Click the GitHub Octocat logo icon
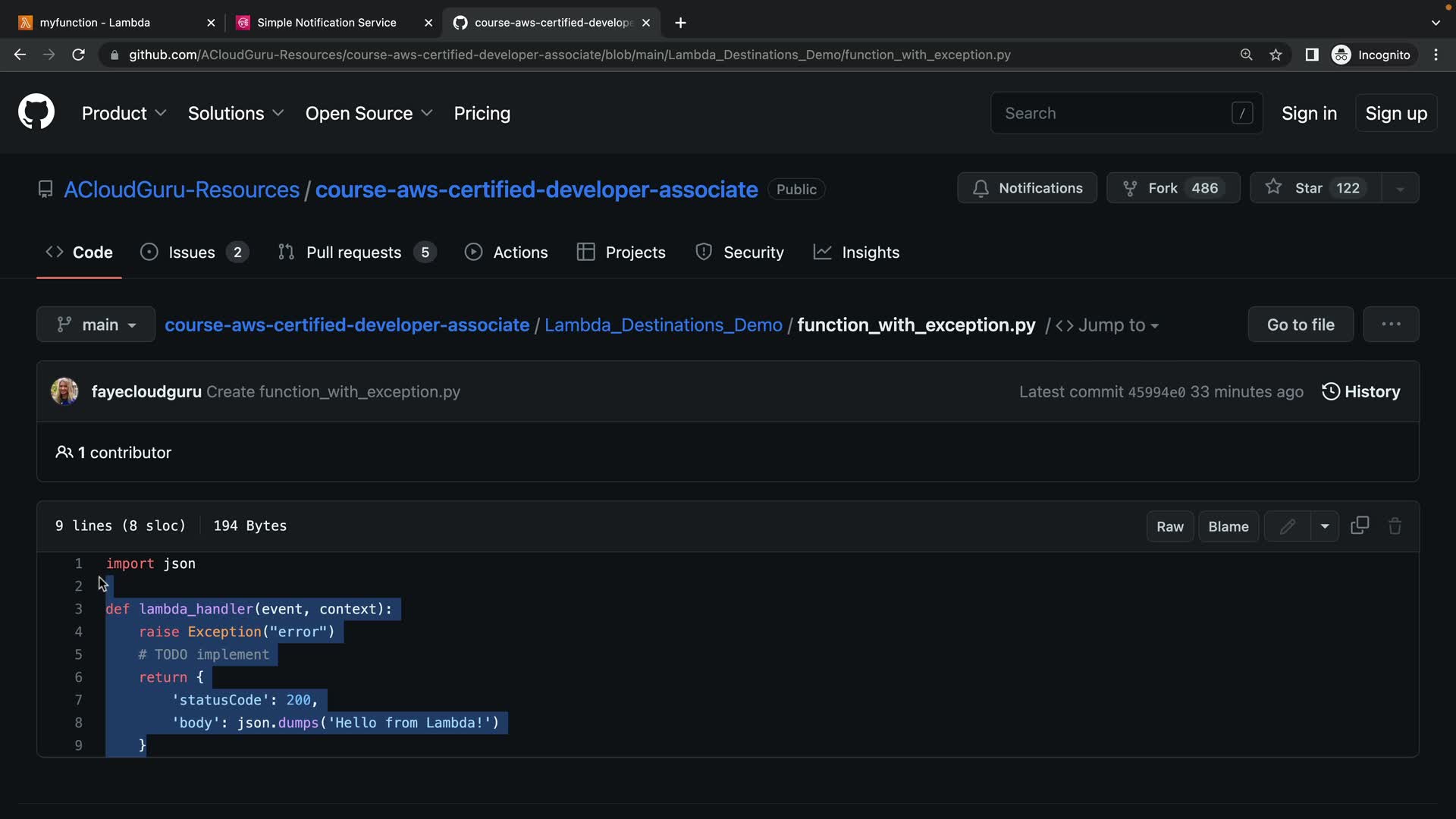This screenshot has height=819, width=1456. (x=36, y=113)
